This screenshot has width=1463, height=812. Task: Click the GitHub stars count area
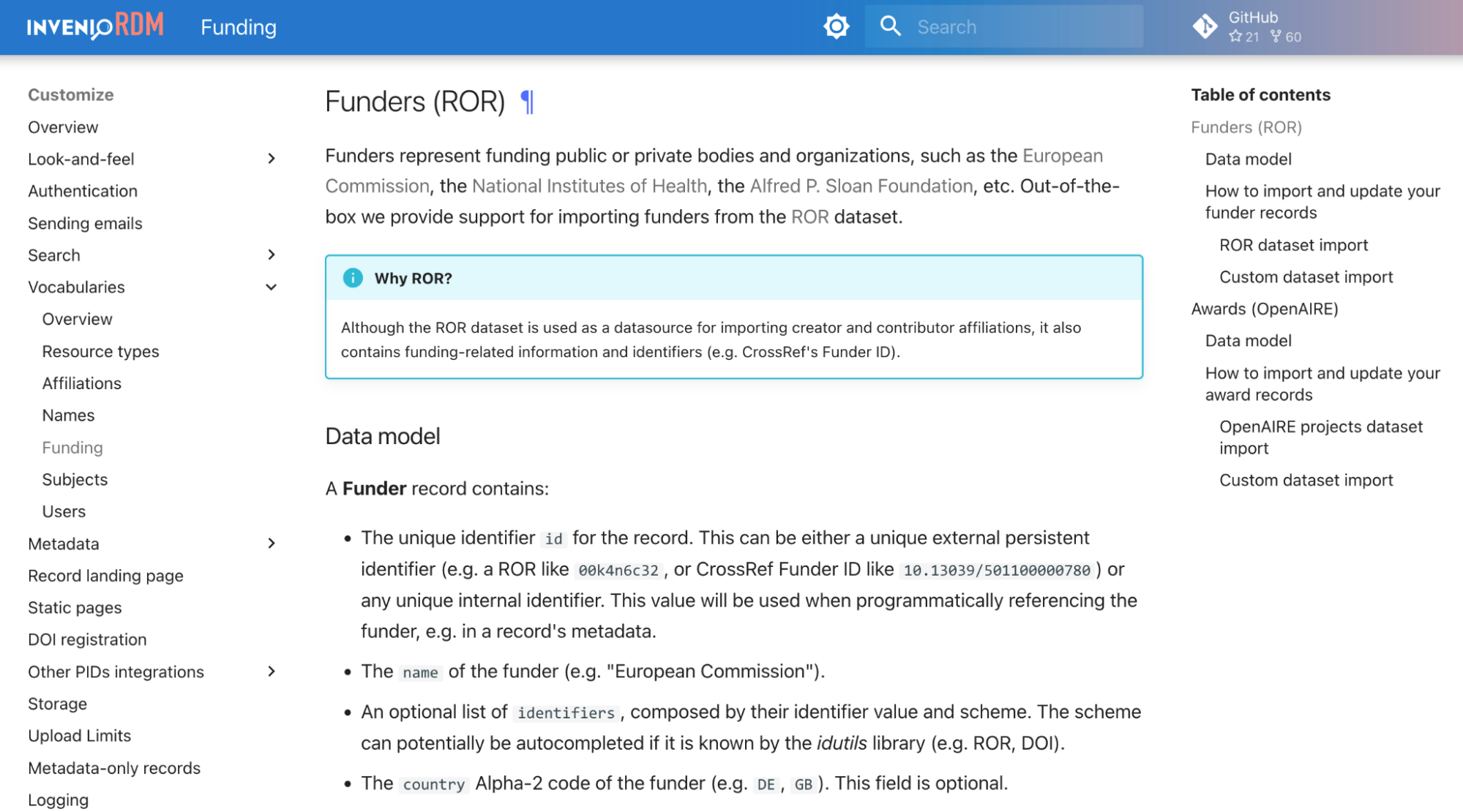(x=1241, y=36)
